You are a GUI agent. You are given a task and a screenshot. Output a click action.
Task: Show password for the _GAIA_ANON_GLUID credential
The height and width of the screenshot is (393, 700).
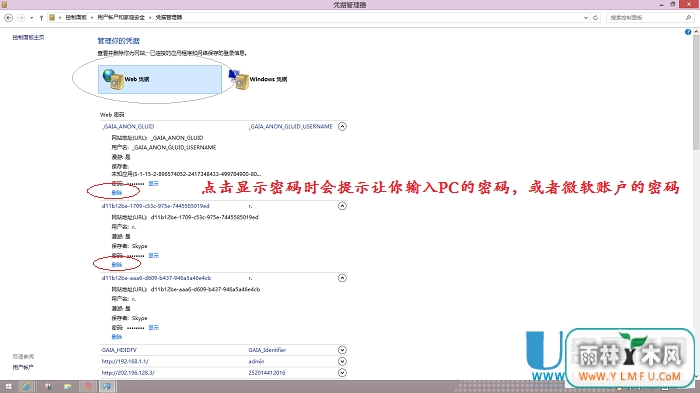(x=154, y=184)
